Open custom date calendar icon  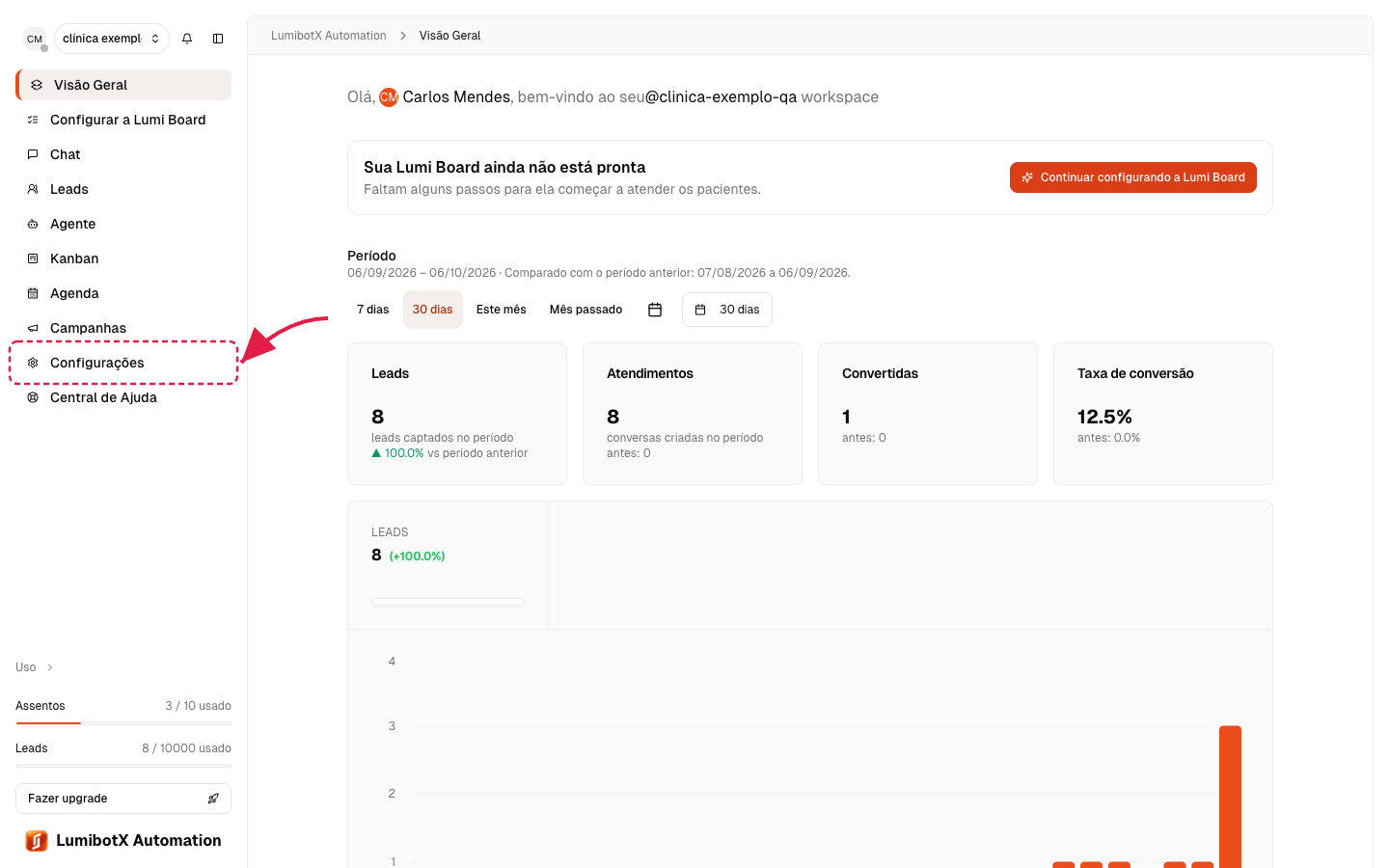655,310
